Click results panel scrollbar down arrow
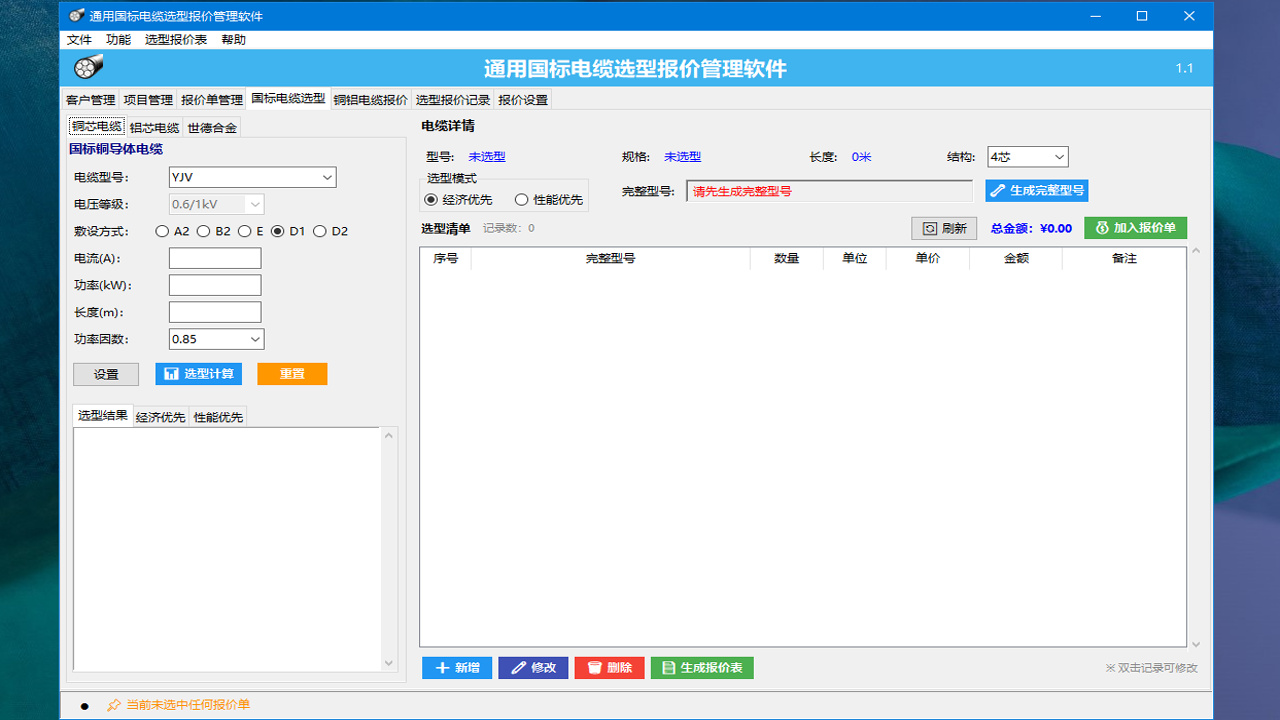Screen dimensions: 1280x720 (390, 663)
